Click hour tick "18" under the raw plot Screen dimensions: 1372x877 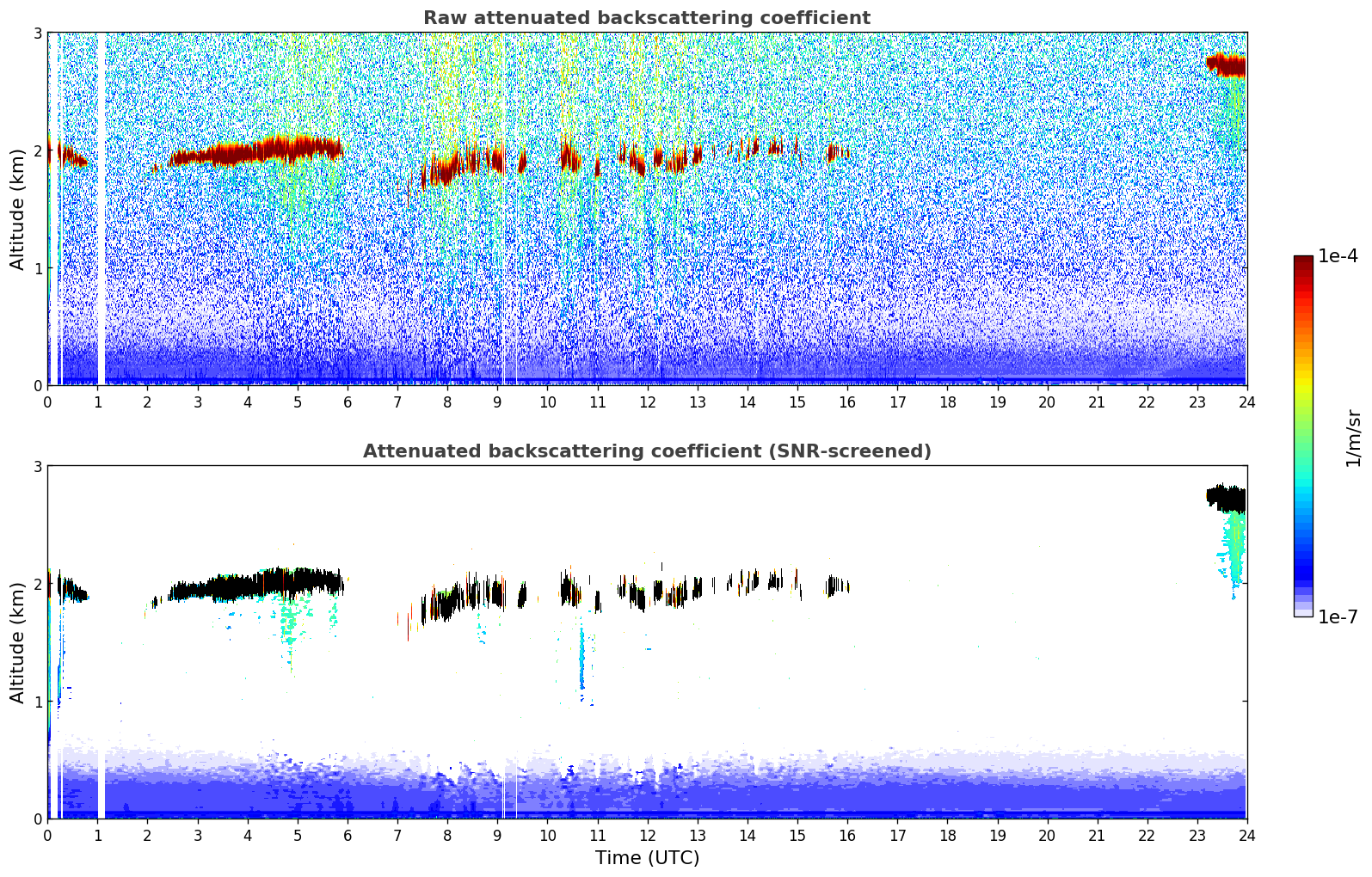coord(947,402)
